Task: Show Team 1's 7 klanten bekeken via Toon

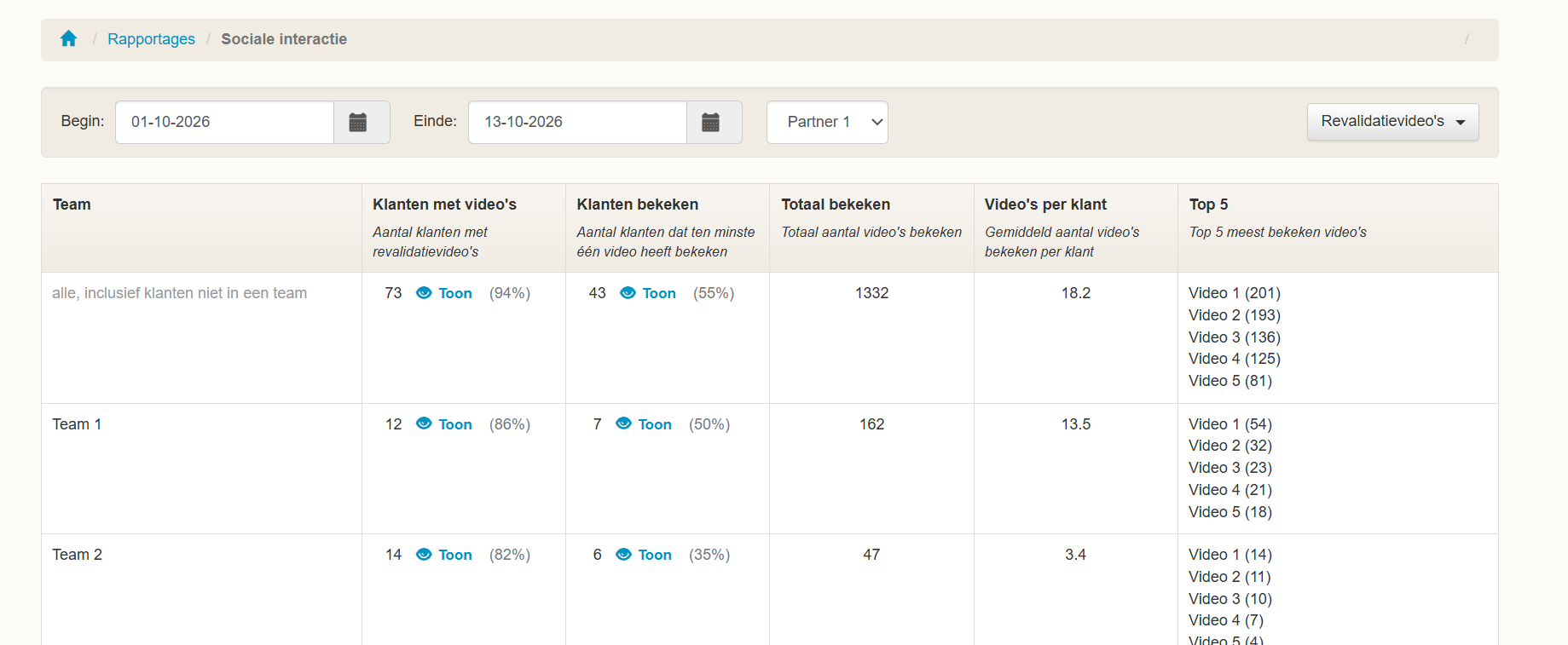Action: pos(655,424)
